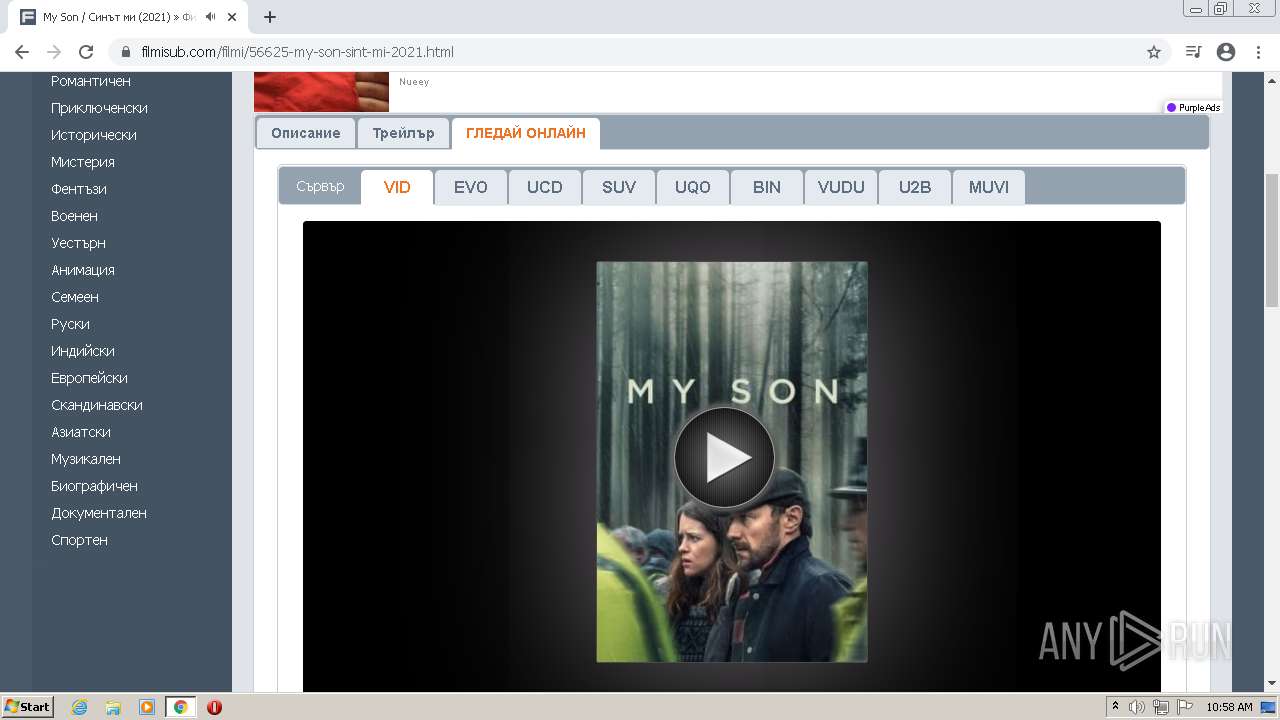The width and height of the screenshot is (1280, 720).
Task: Open the system tray volume icon
Action: (1137, 707)
